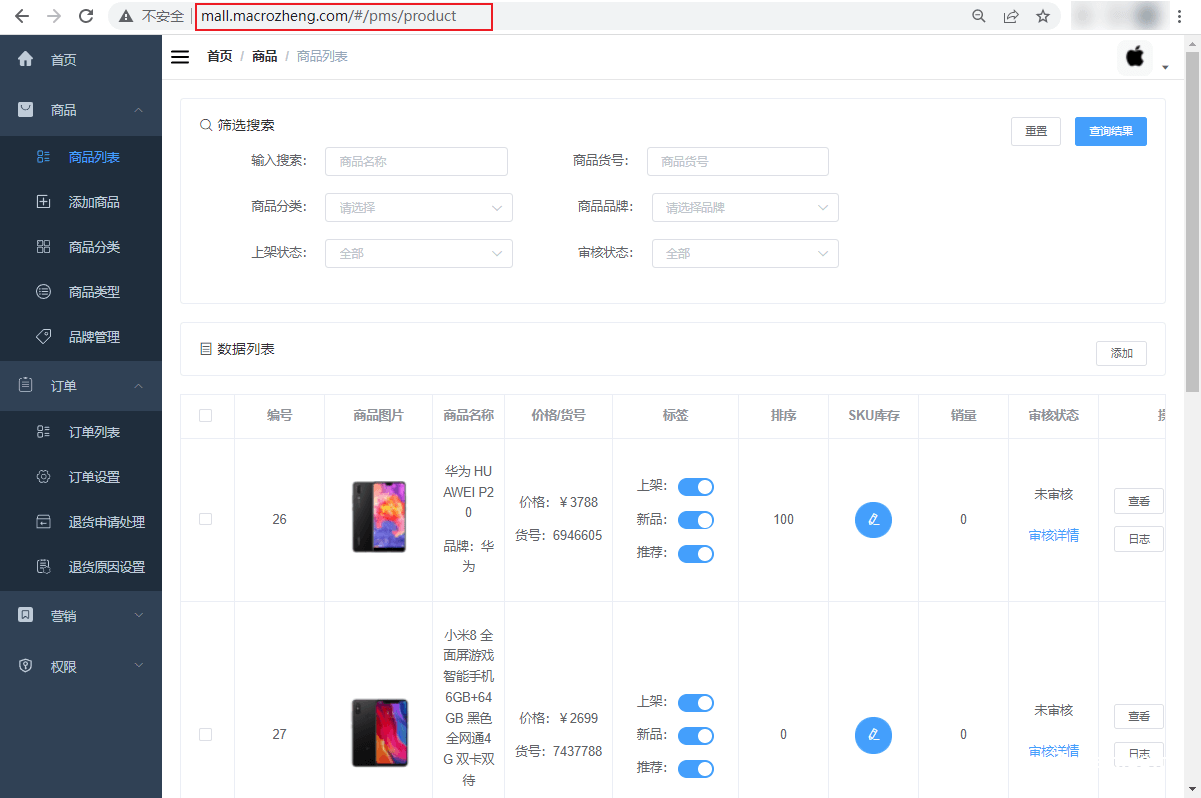This screenshot has height=798, width=1201.
Task: Click the 首页 home icon in sidebar
Action: pos(24,59)
